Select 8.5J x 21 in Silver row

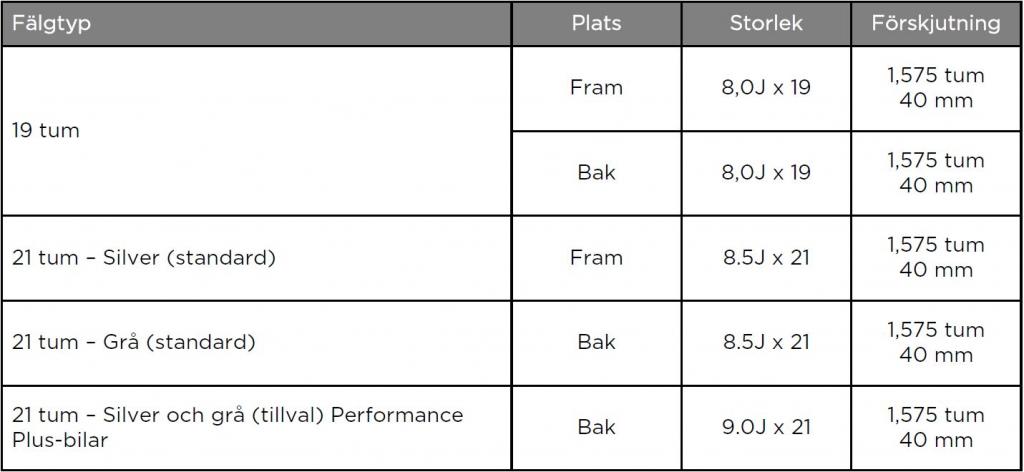[x=766, y=258]
